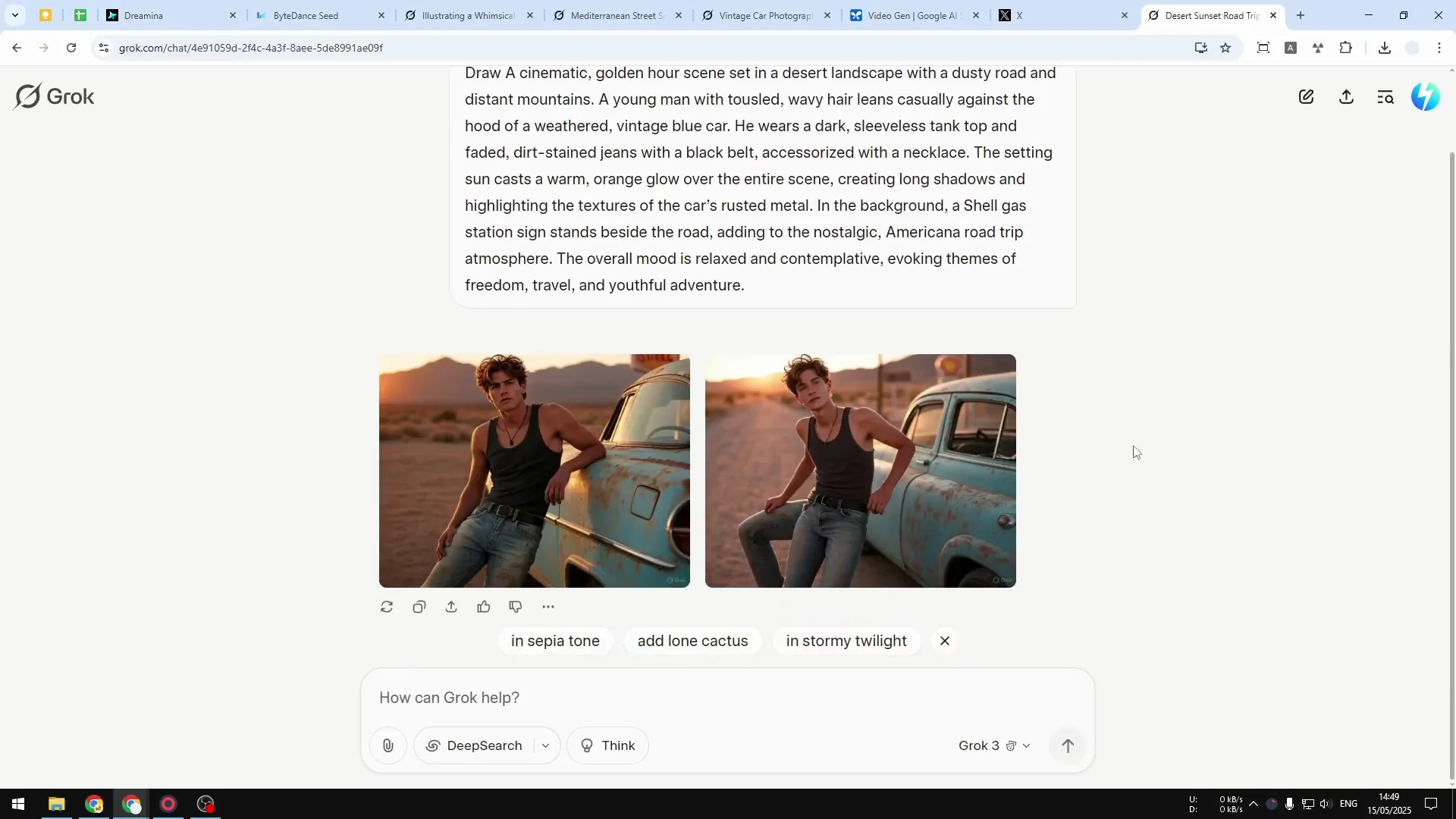Give a thumbs up to the images

click(485, 607)
